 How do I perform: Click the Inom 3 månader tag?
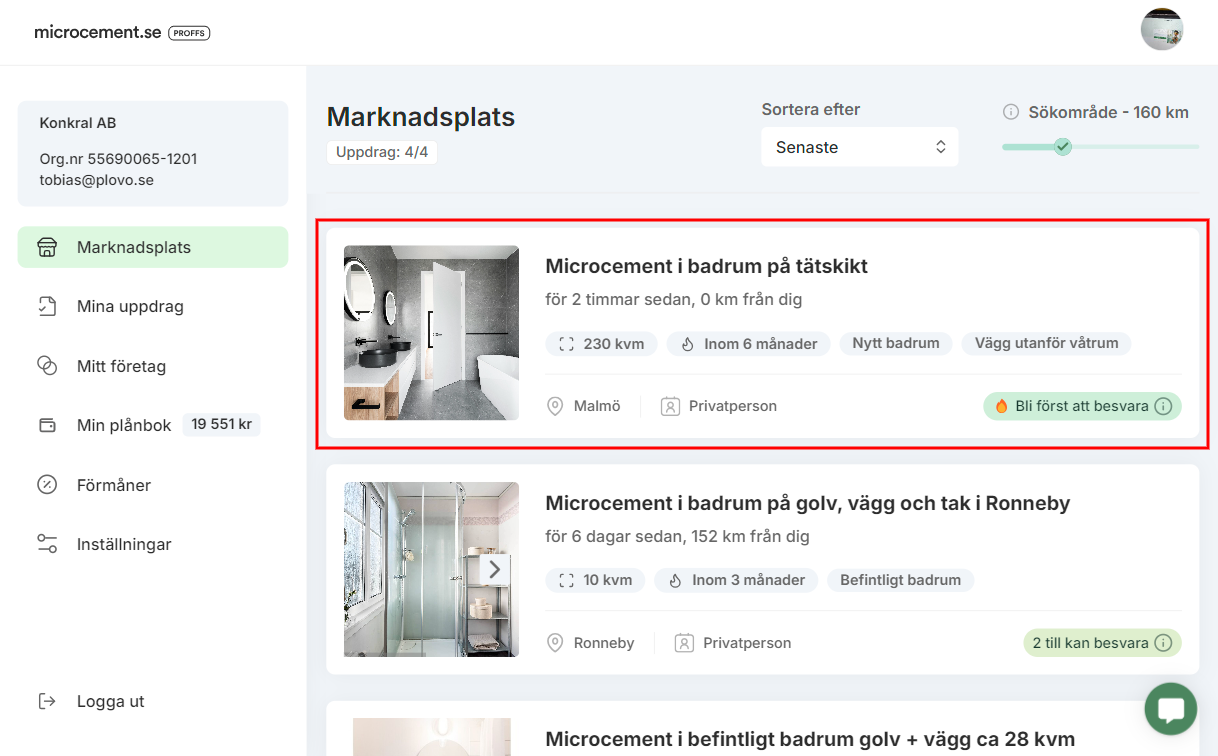point(736,580)
